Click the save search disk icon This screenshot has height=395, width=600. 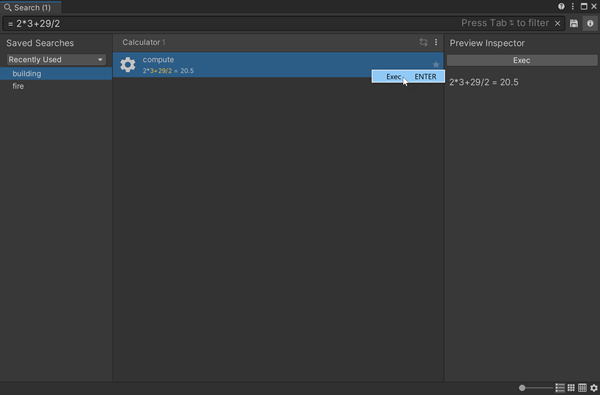[574, 23]
